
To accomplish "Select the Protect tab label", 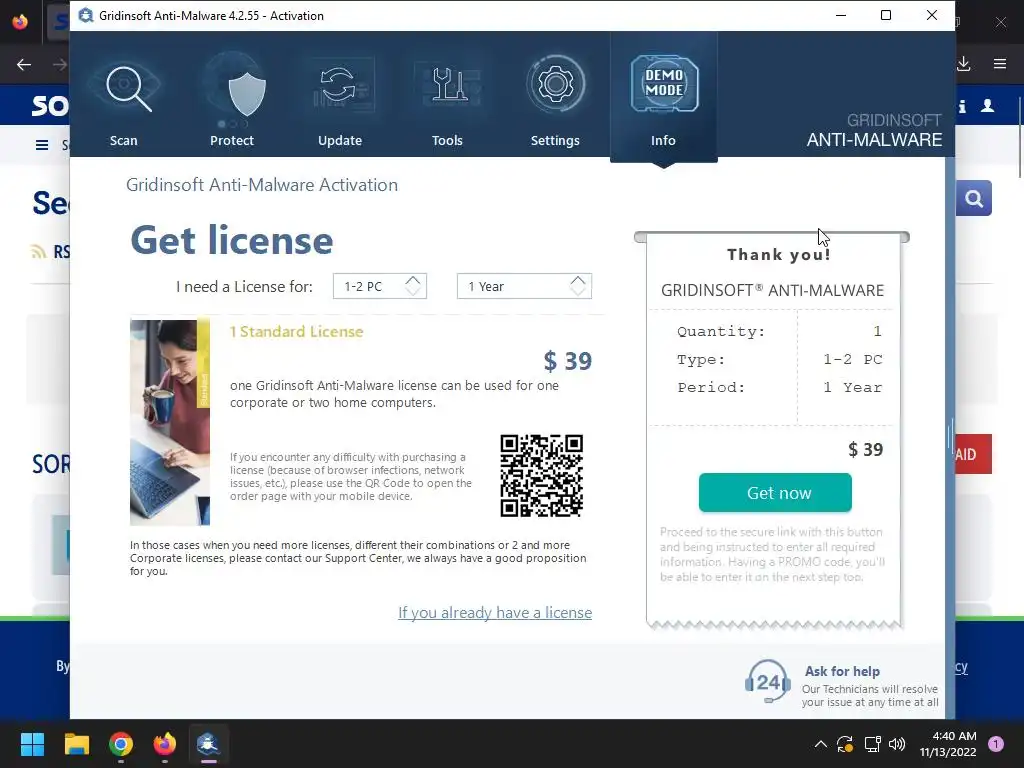I will coord(232,140).
